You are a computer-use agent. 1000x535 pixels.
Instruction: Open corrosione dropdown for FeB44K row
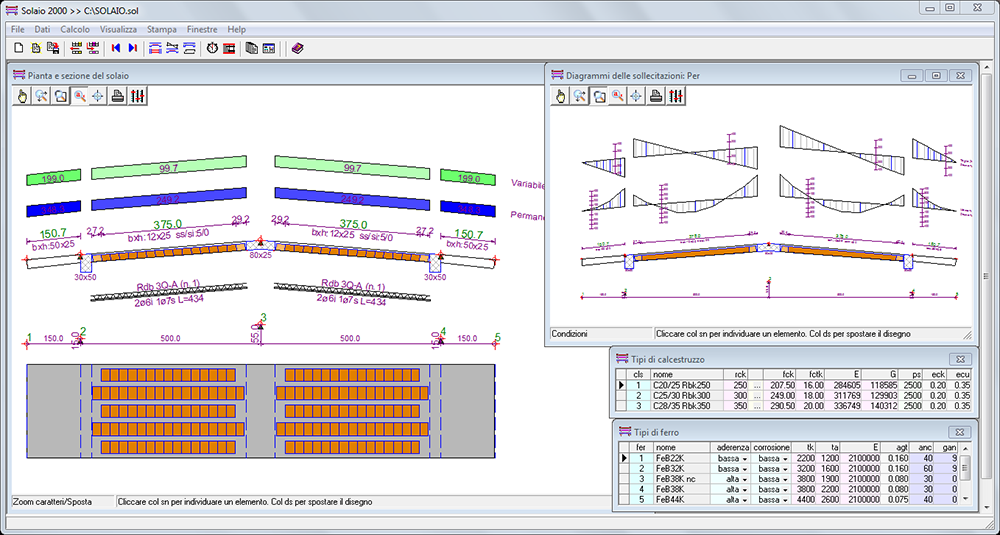785,500
